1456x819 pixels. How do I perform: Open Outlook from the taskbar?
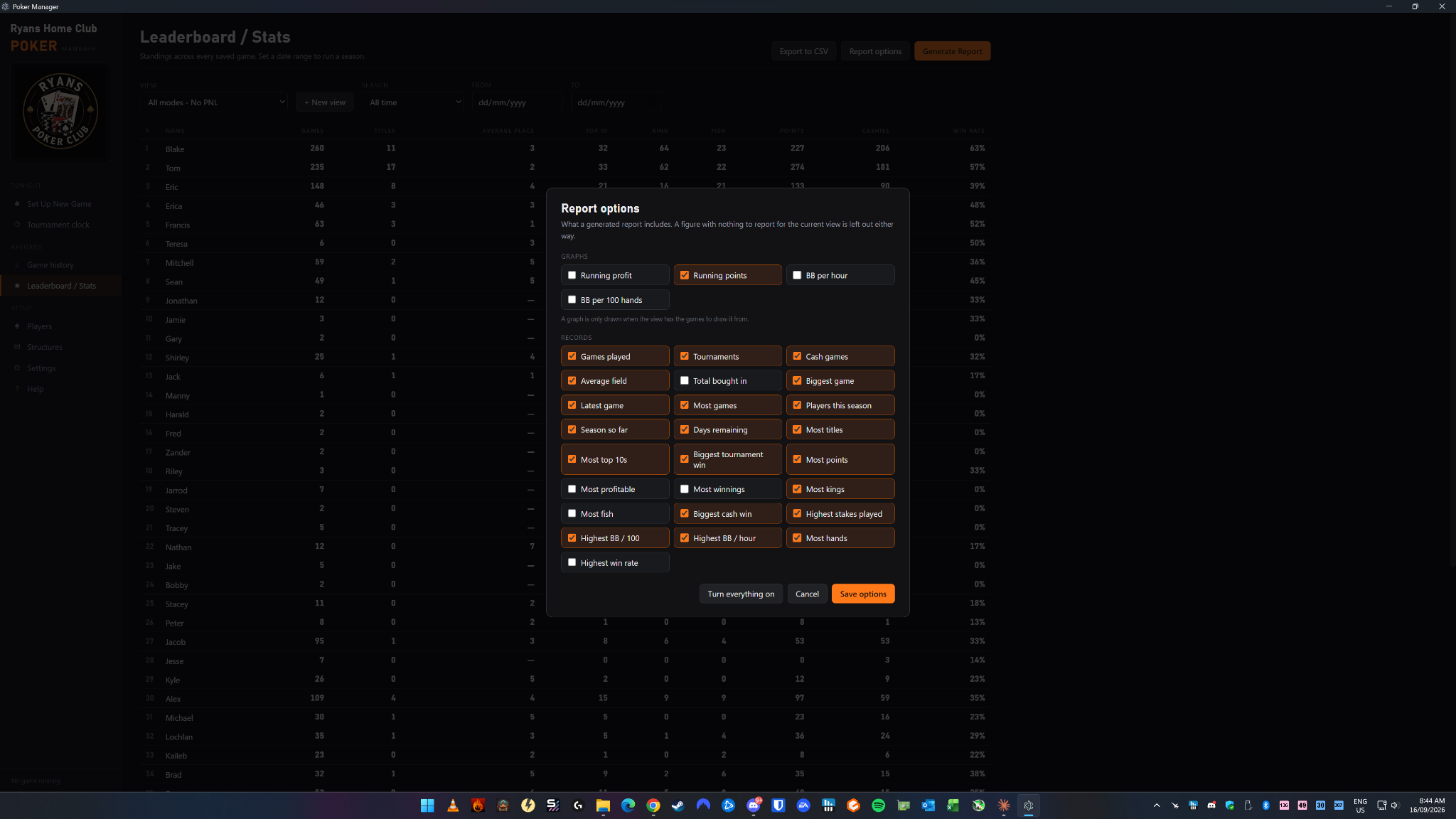(928, 805)
